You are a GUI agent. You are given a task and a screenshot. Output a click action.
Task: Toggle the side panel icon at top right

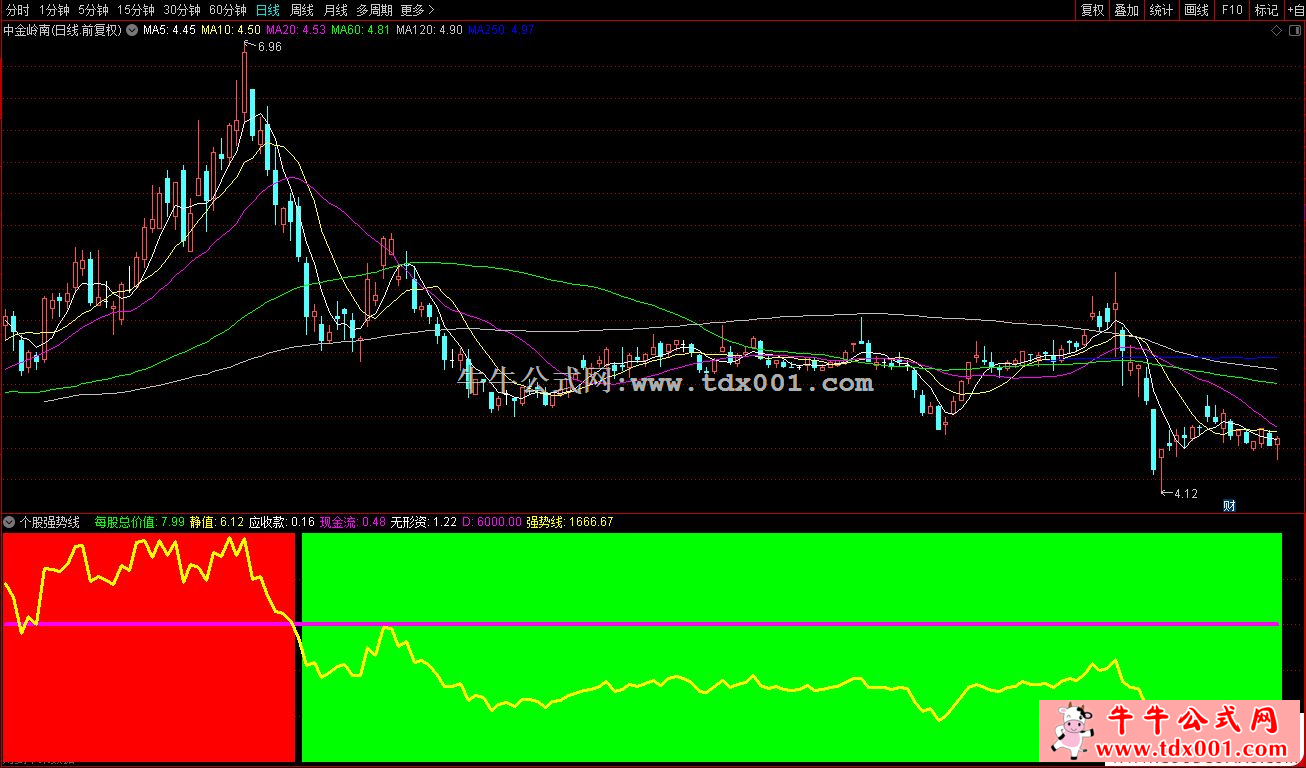coord(1294,30)
